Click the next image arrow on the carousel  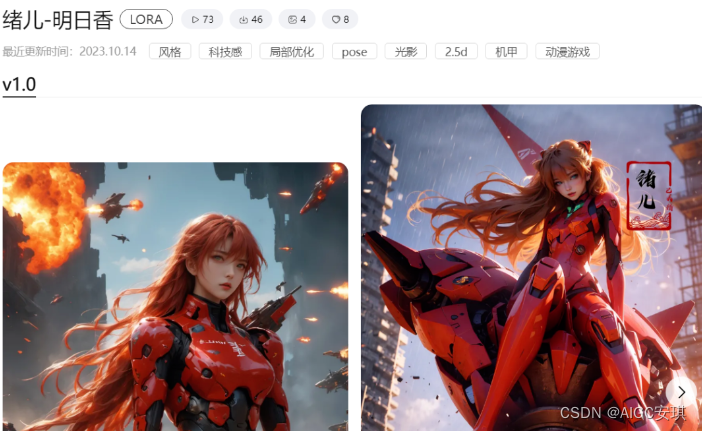(x=681, y=392)
